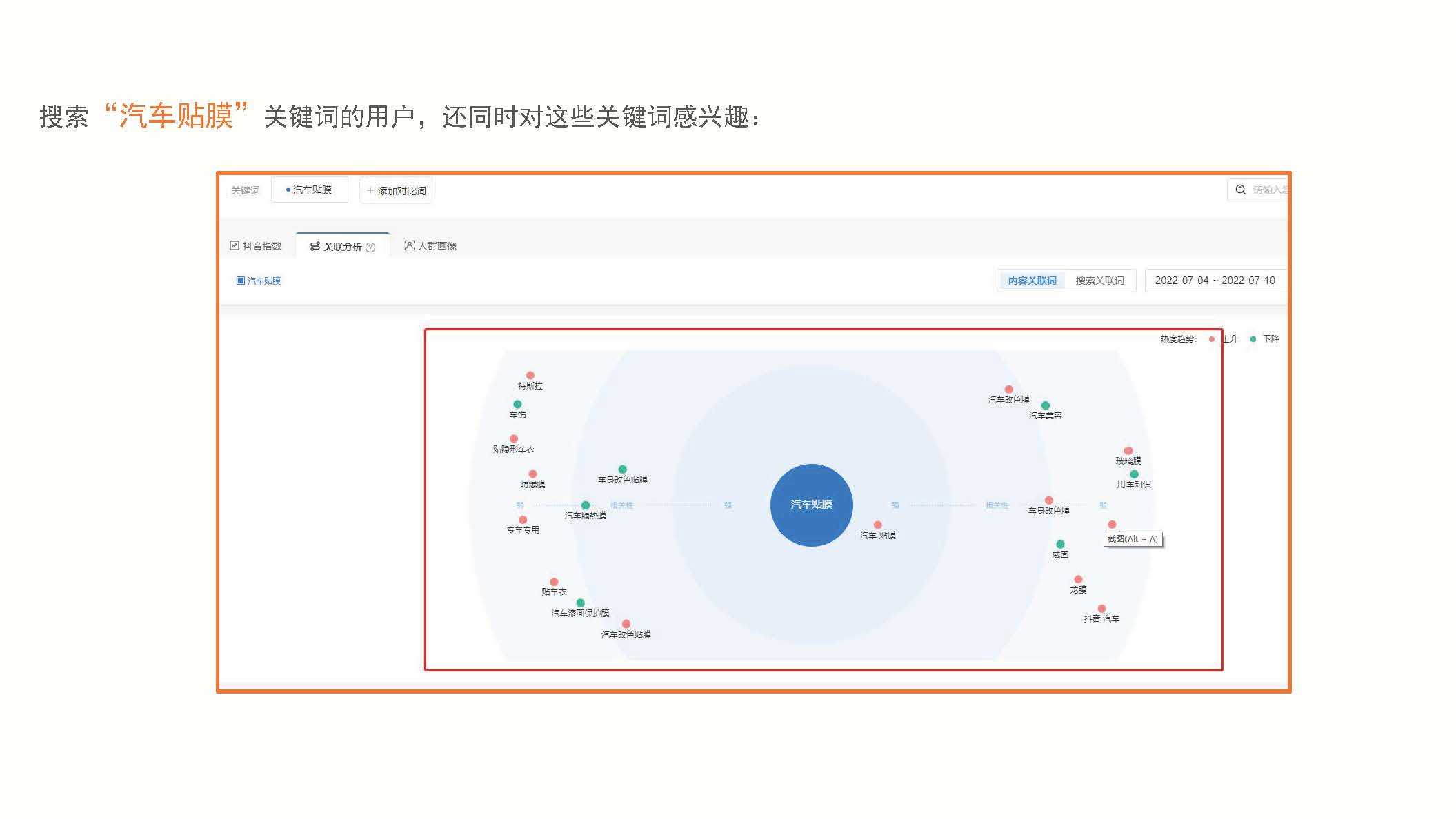Open the 抖音指数 tab
The image size is (1456, 819).
tap(255, 246)
